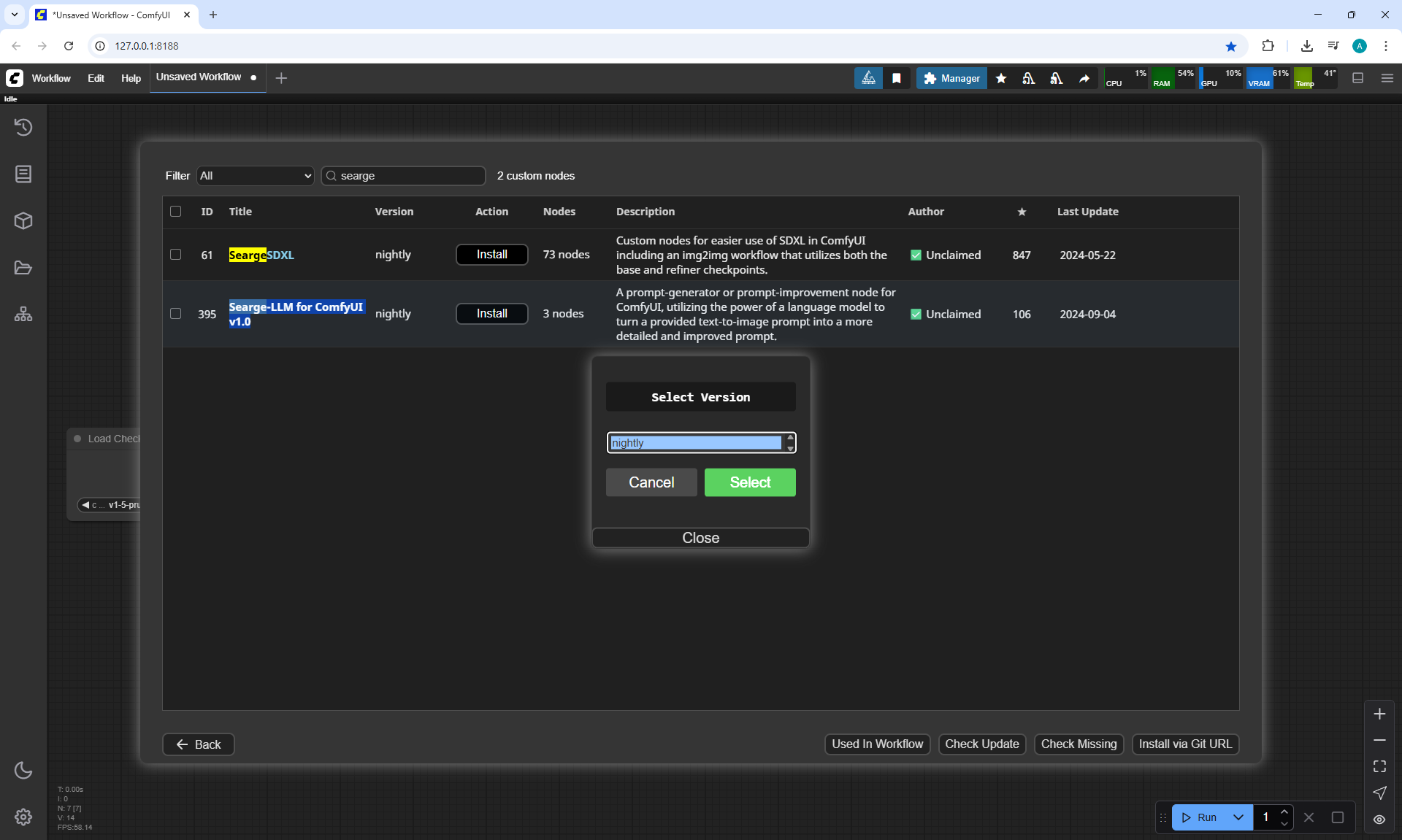
Task: Check the SeargeSDXL row checkbox
Action: pos(175,255)
